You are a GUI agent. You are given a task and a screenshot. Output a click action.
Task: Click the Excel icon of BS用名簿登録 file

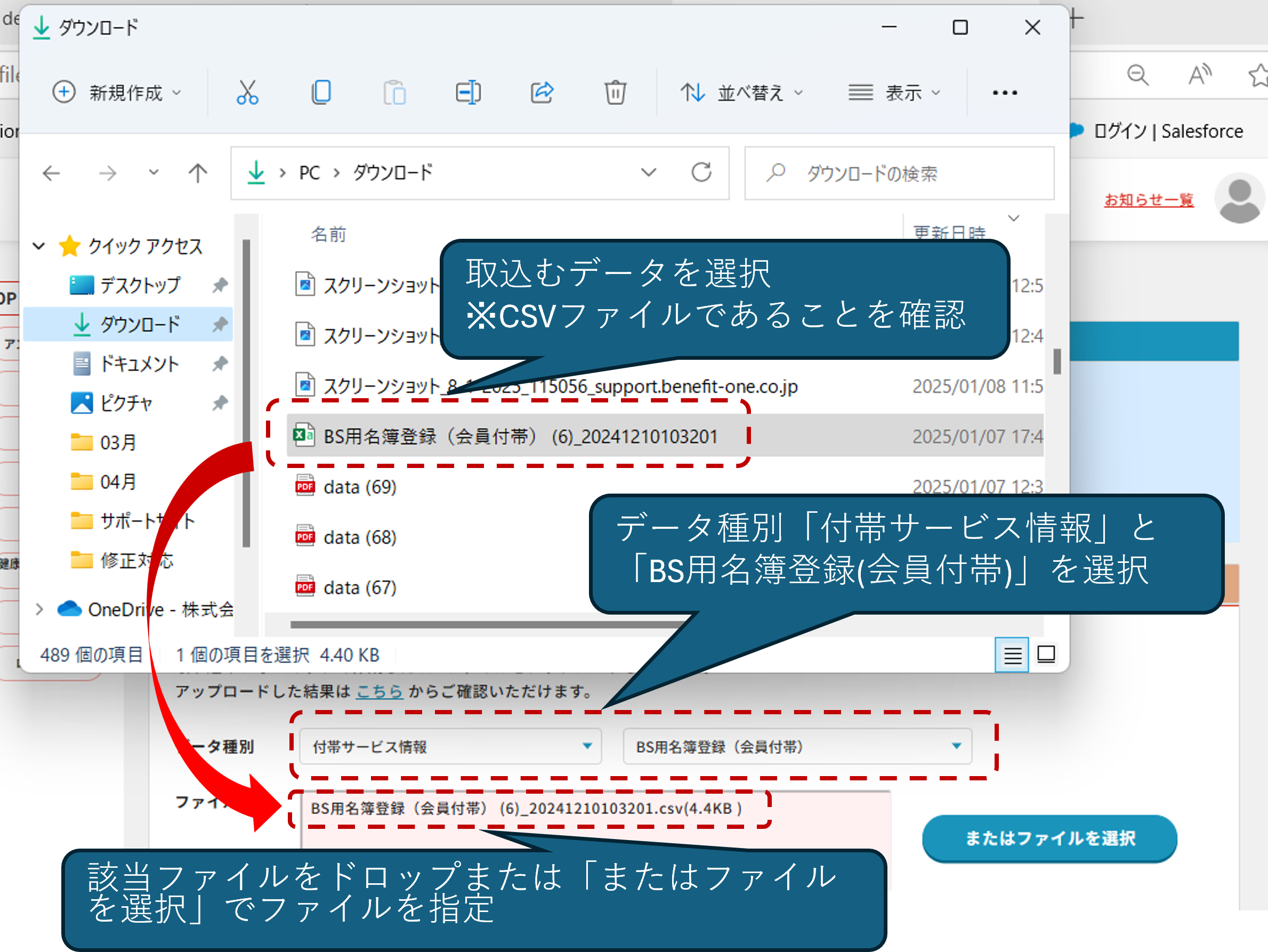304,435
